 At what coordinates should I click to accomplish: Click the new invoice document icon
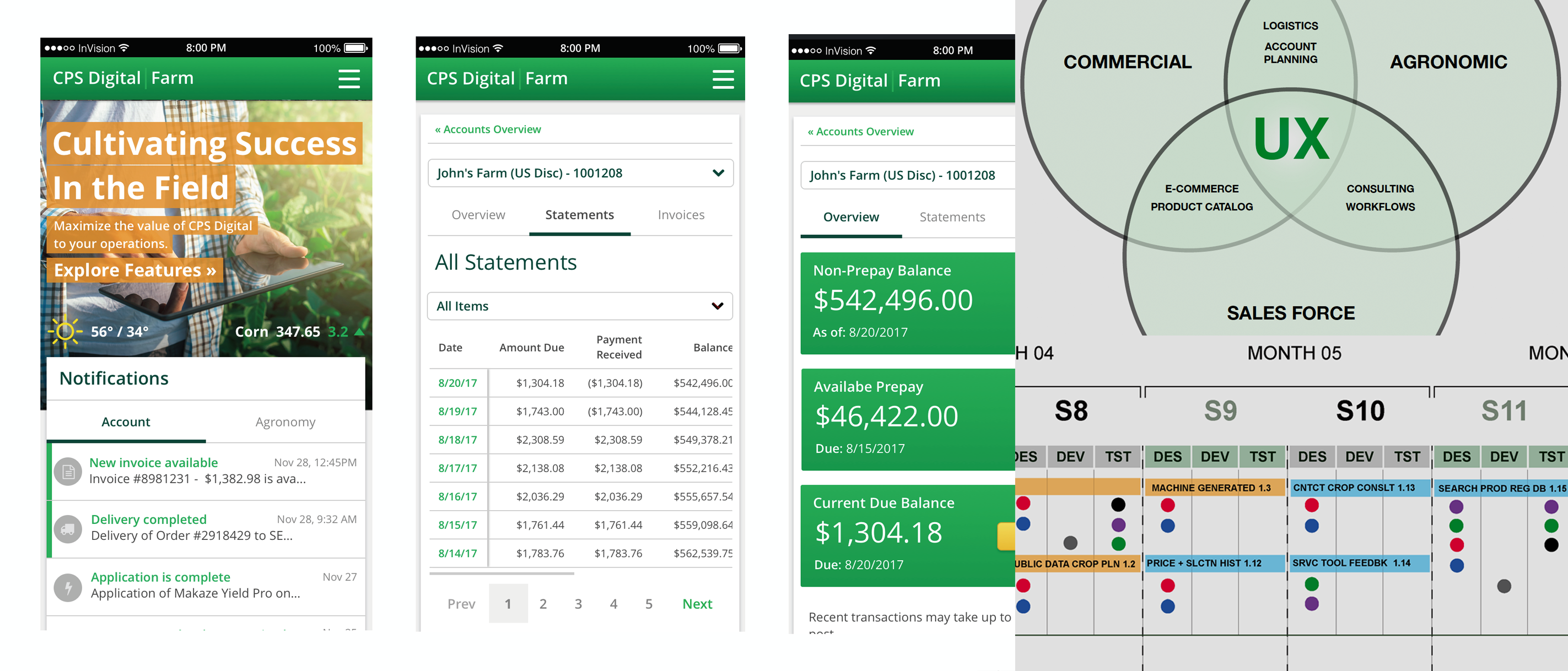tap(68, 472)
